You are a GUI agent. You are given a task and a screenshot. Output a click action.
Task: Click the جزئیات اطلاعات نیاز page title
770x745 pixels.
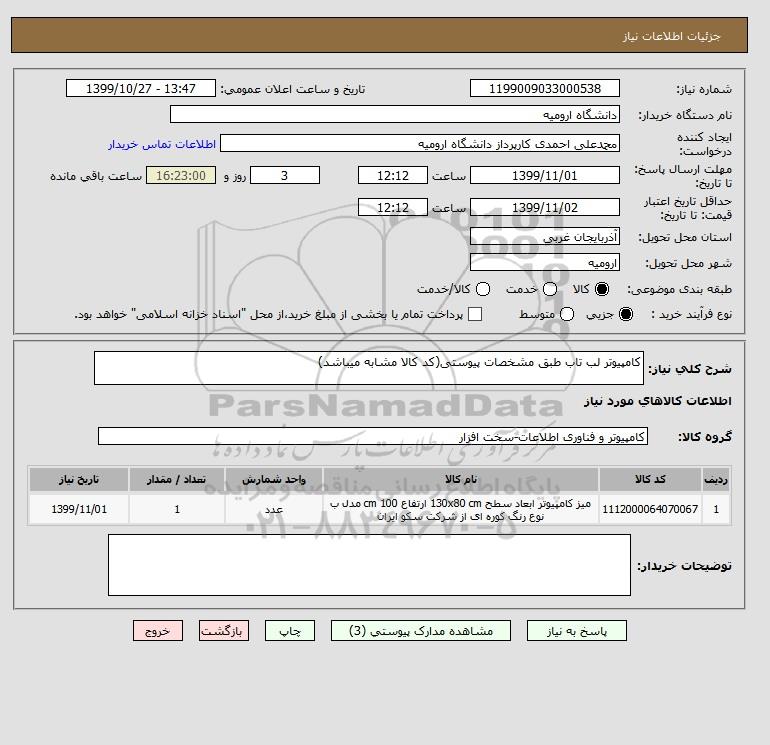(671, 36)
